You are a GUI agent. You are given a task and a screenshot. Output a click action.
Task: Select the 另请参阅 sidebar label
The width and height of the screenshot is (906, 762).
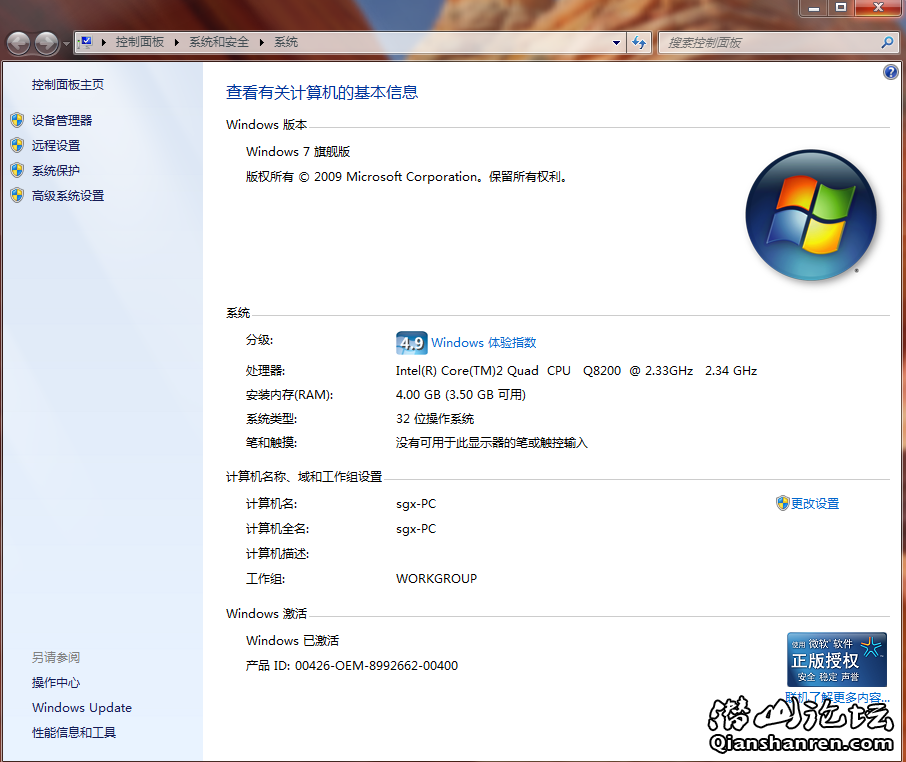tap(56, 657)
